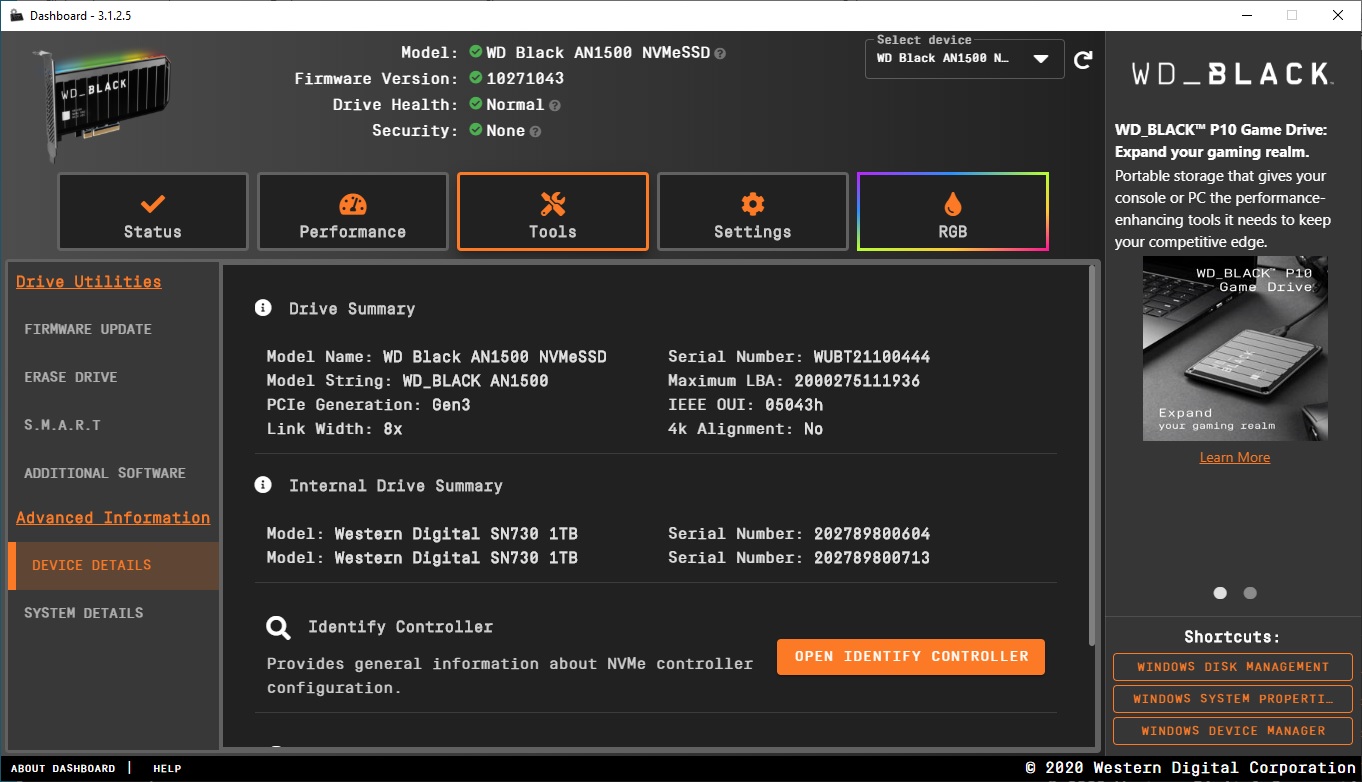Click the help icon beside Drive Health Normal

555,105
